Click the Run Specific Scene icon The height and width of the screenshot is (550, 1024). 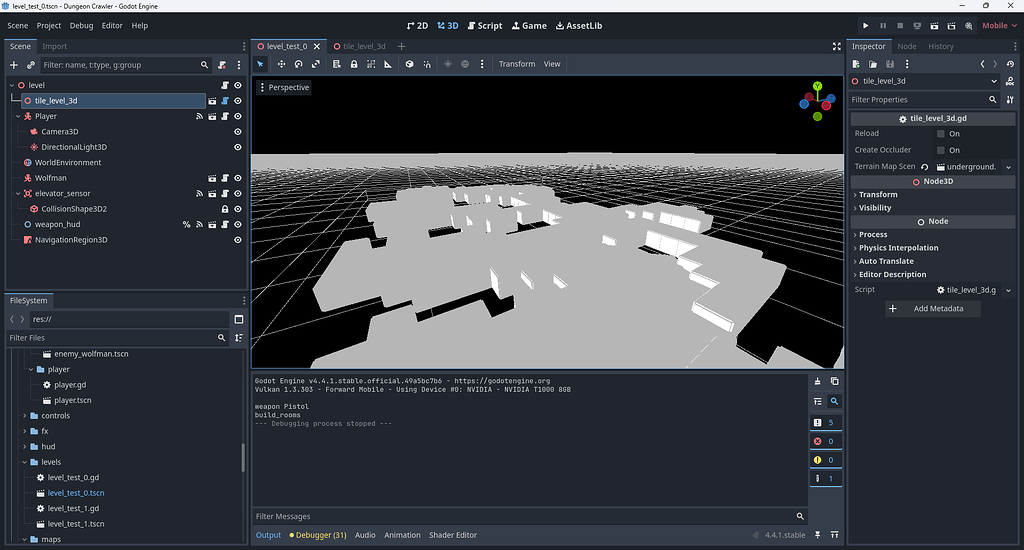point(952,25)
